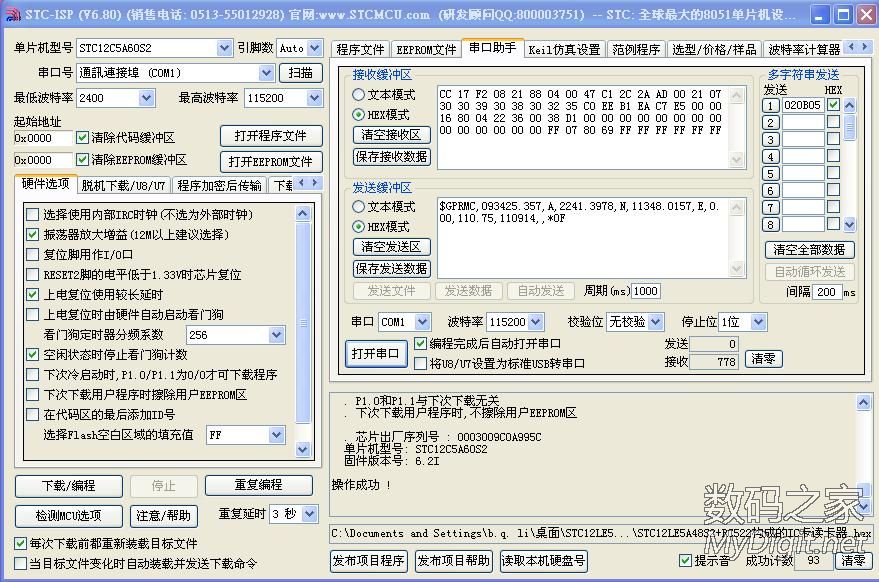Image resolution: width=879 pixels, height=582 pixels.
Task: Click 打开串口 to open the port
Action: coord(376,354)
